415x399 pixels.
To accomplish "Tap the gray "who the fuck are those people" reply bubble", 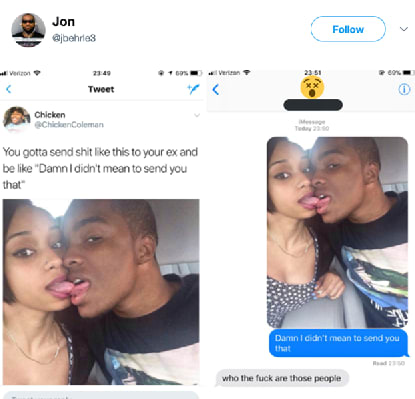I will [x=282, y=378].
